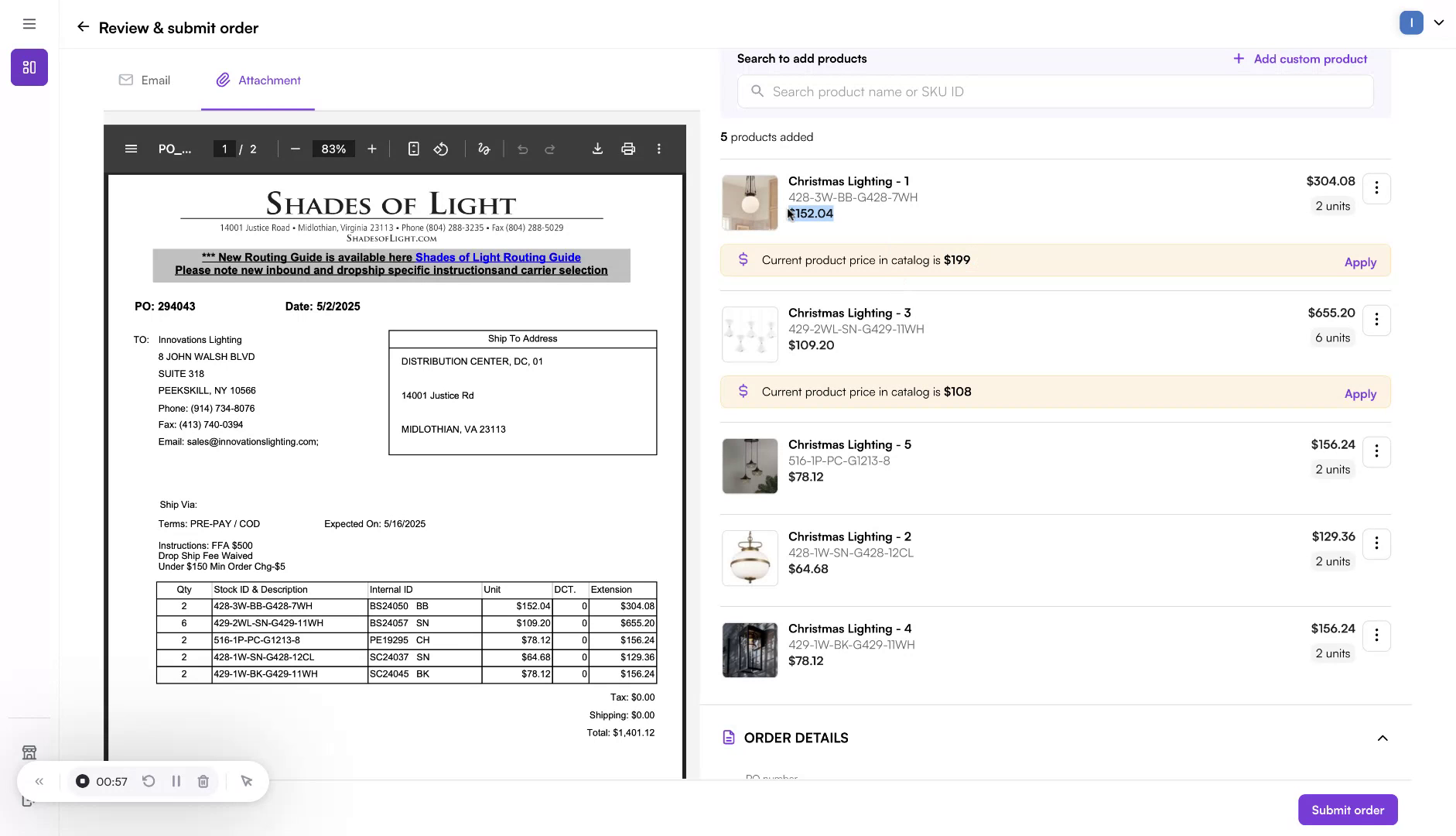Select the annotation draw tool
The width and height of the screenshot is (1456, 836).
pyautogui.click(x=484, y=149)
